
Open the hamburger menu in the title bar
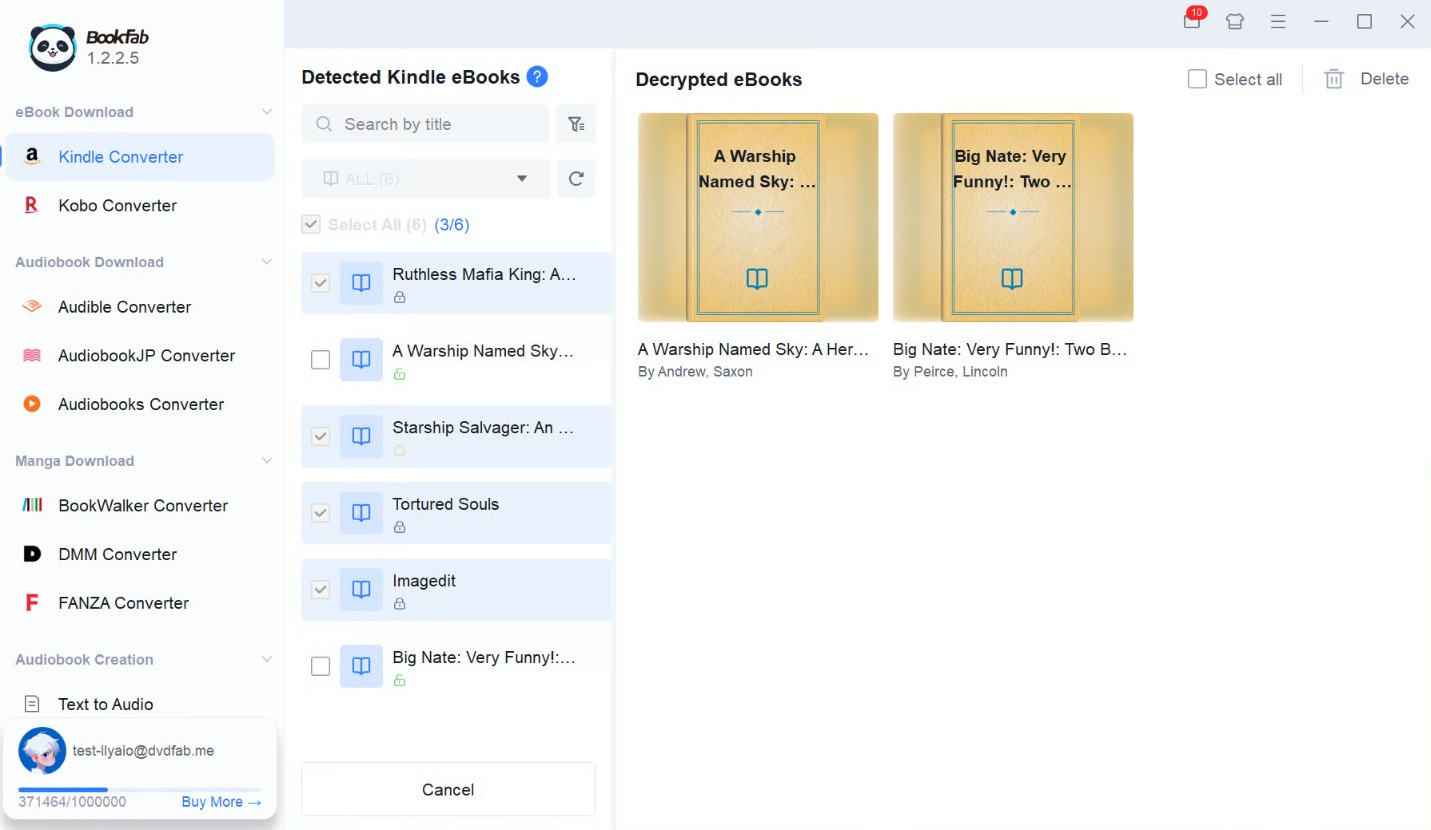(x=1278, y=21)
